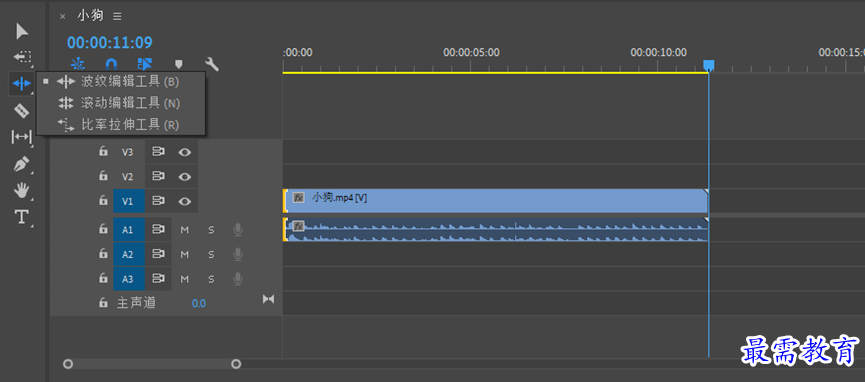Image resolution: width=865 pixels, height=382 pixels.
Task: Toggle V3 track eye visibility
Action: point(185,152)
